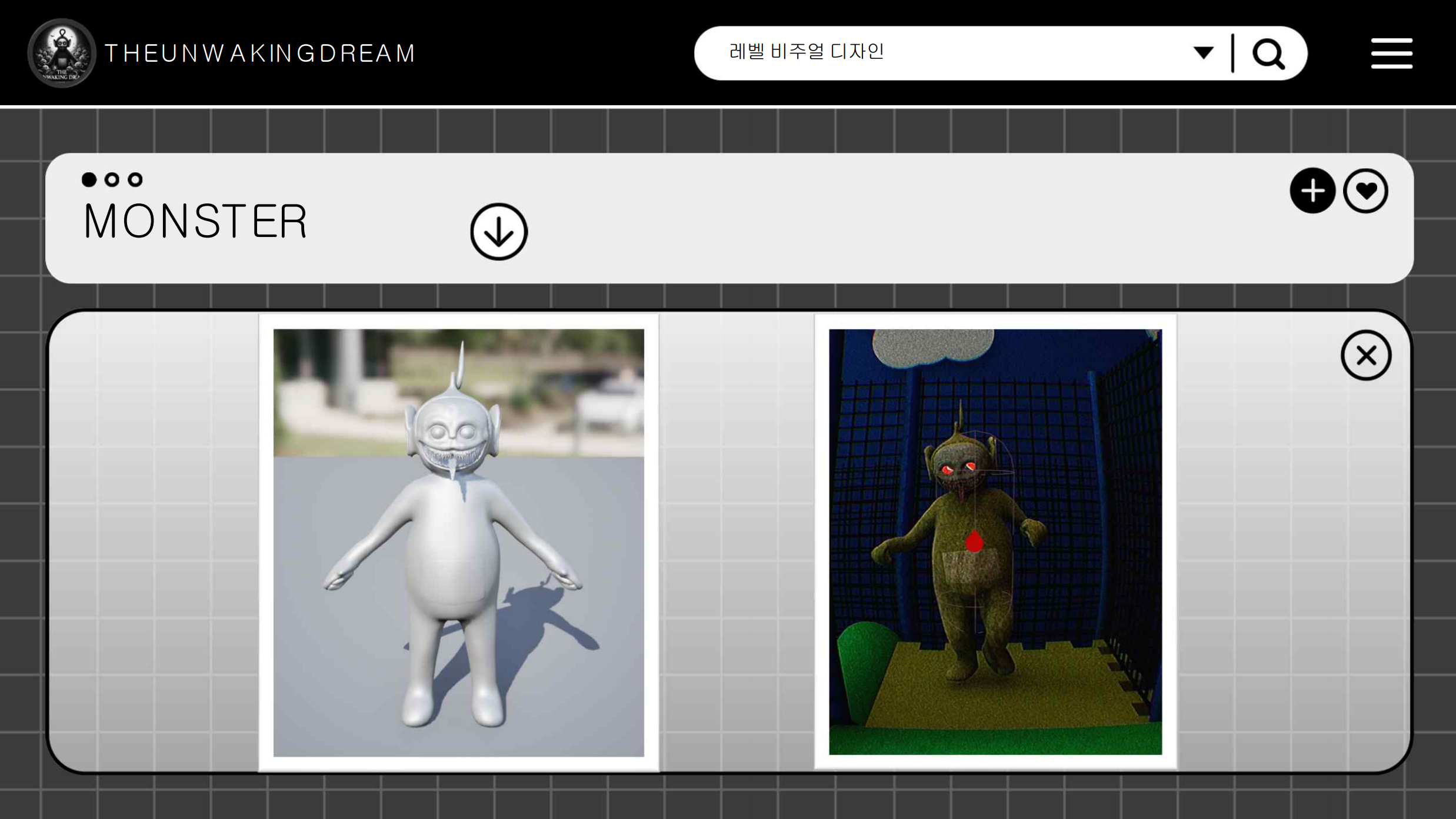Click the magnifying glass search icon
Image resolution: width=1456 pixels, height=819 pixels.
(x=1268, y=54)
